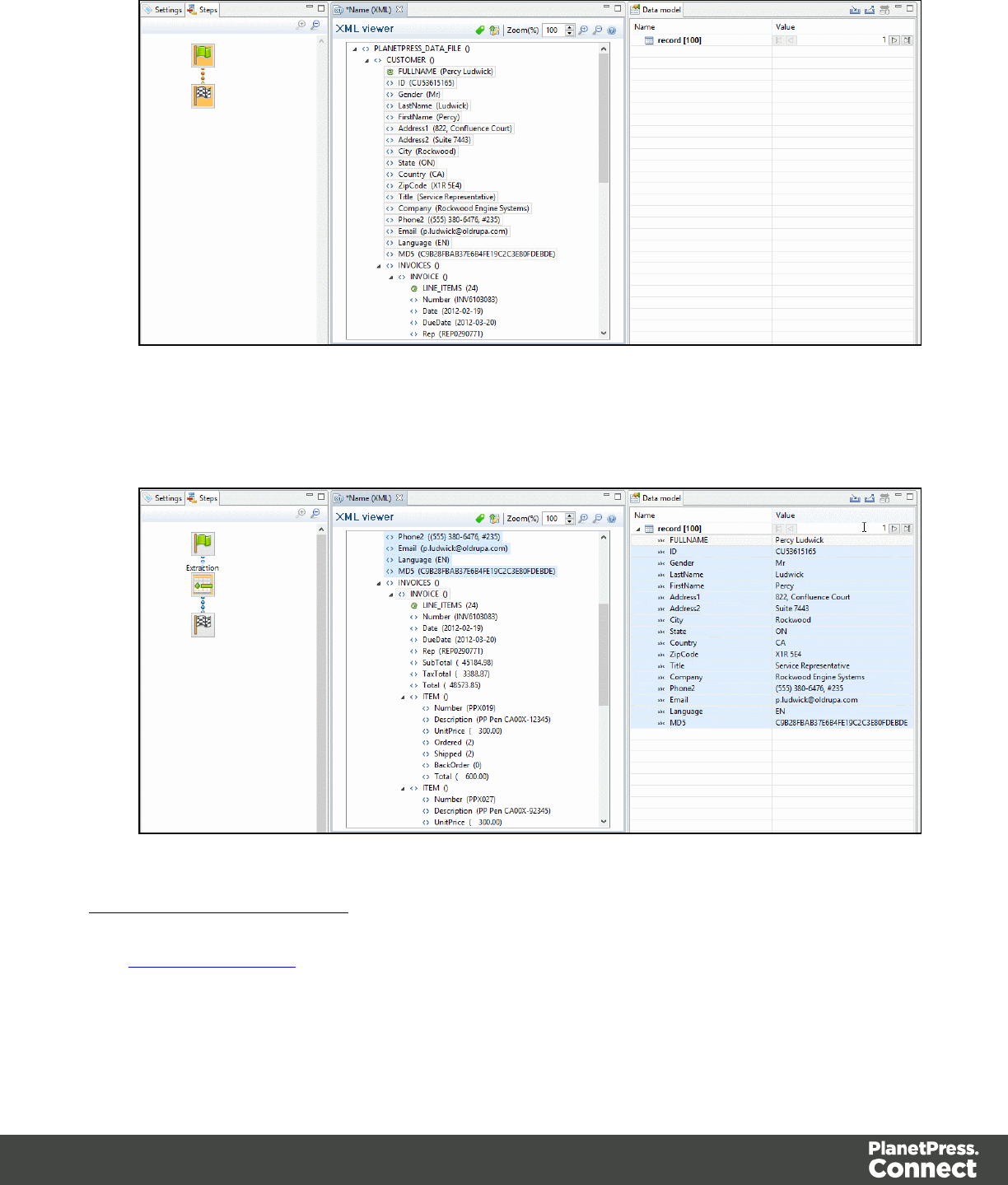The height and width of the screenshot is (1185, 1008).
Task: Collapse the ITEM node containing Number PPX027
Action: [x=404, y=789]
